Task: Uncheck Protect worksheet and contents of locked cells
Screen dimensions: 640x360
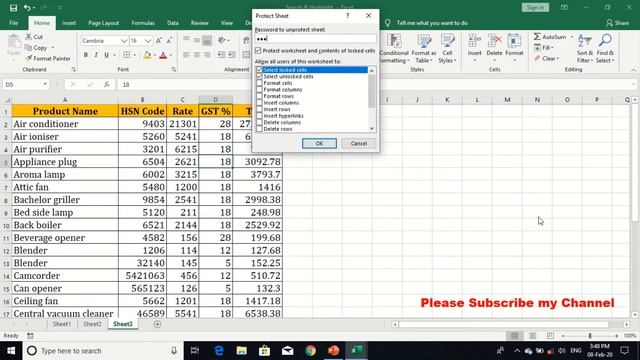Action: pyautogui.click(x=258, y=51)
